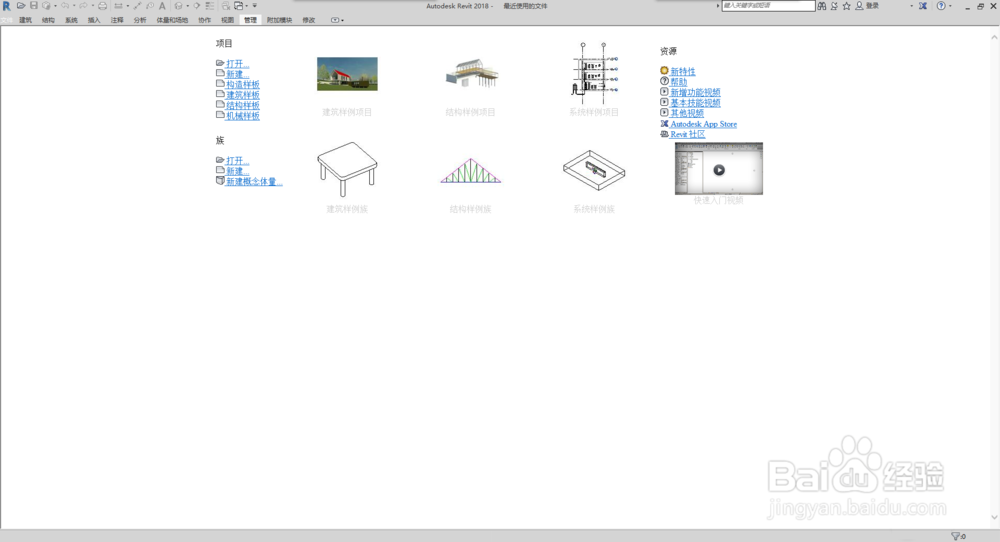Viewport: 1000px width, 542px height.
Task: Open the 新特性 resource link
Action: coord(682,71)
